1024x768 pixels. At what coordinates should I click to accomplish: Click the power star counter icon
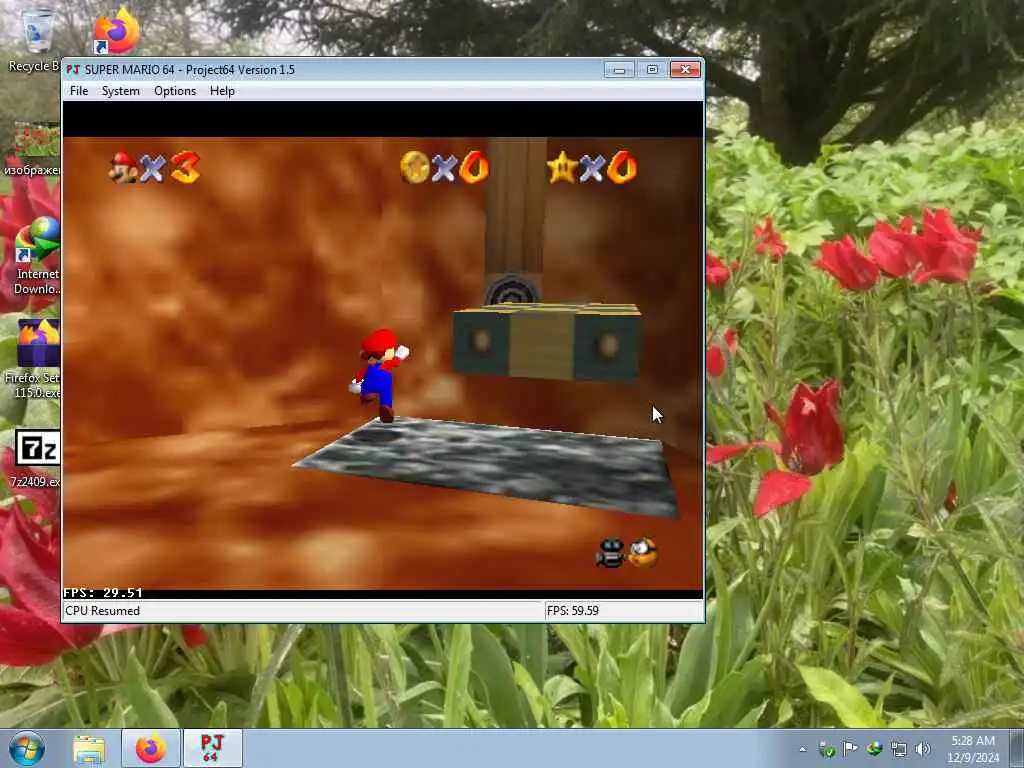(x=562, y=167)
